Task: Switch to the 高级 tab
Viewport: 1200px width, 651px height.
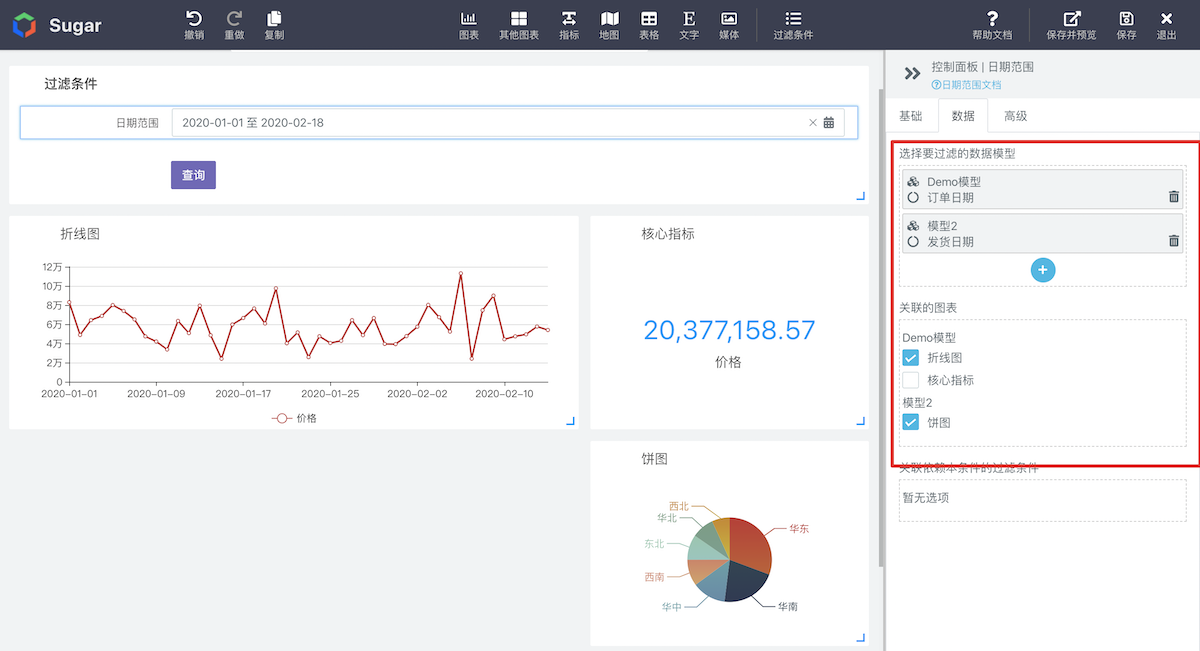Action: 1015,116
